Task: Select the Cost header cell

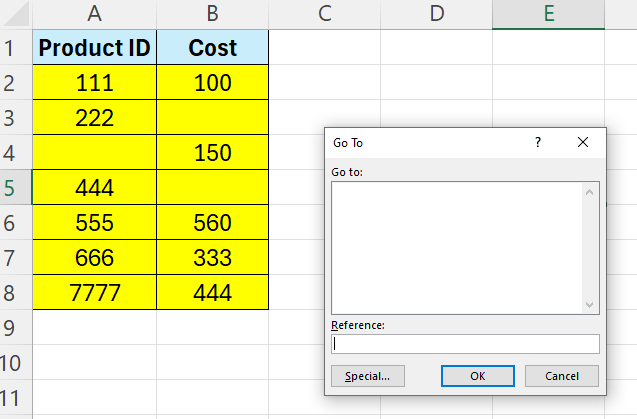Action: [213, 48]
